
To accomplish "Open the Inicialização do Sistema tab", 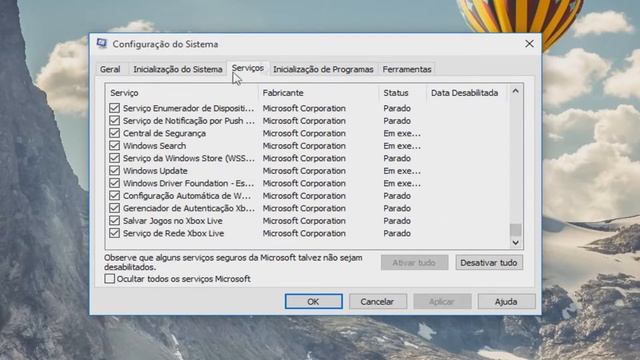I will click(x=178, y=69).
